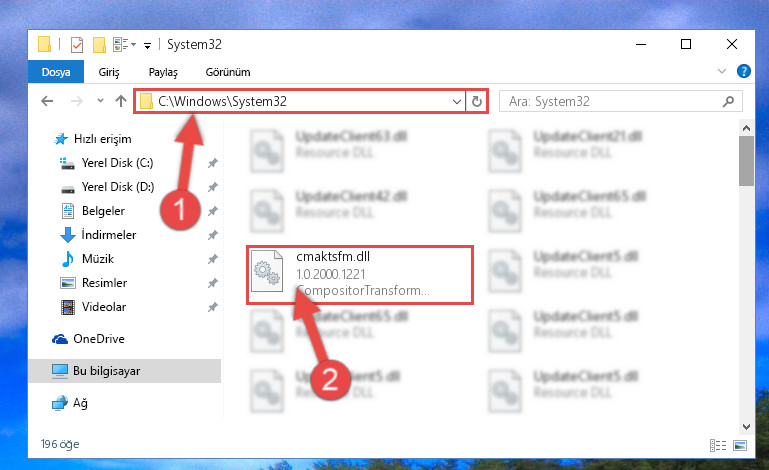Open the recent locations dropdown arrow

pyautogui.click(x=100, y=101)
